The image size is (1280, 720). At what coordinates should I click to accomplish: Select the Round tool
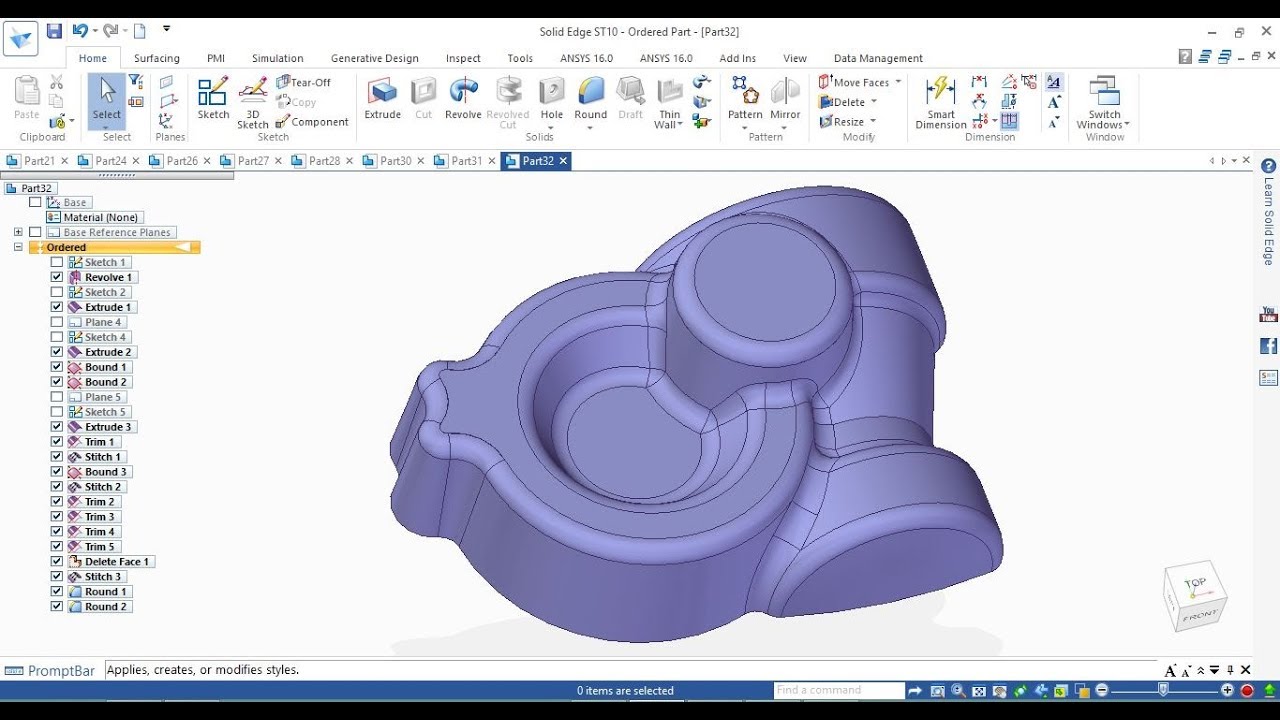(591, 98)
